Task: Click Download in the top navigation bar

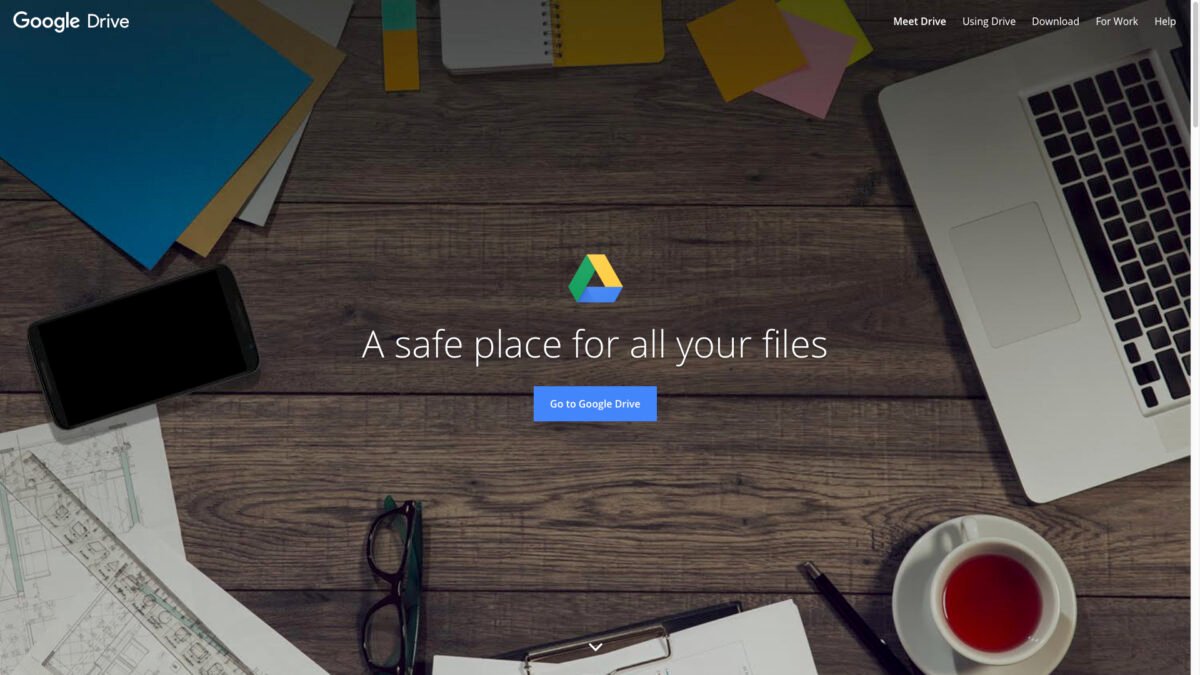Action: [1055, 20]
